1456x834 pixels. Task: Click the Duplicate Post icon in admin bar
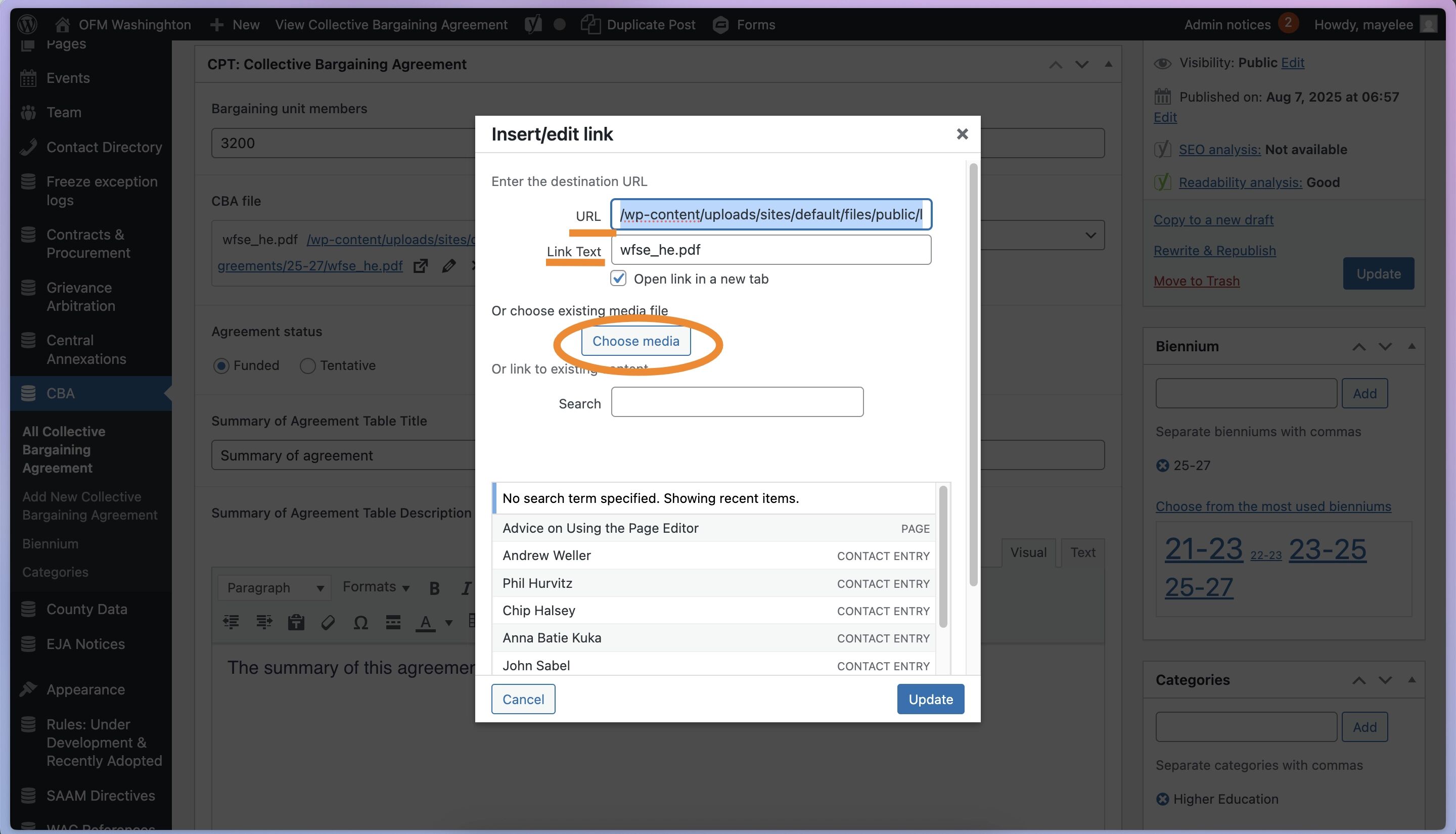pyautogui.click(x=590, y=25)
